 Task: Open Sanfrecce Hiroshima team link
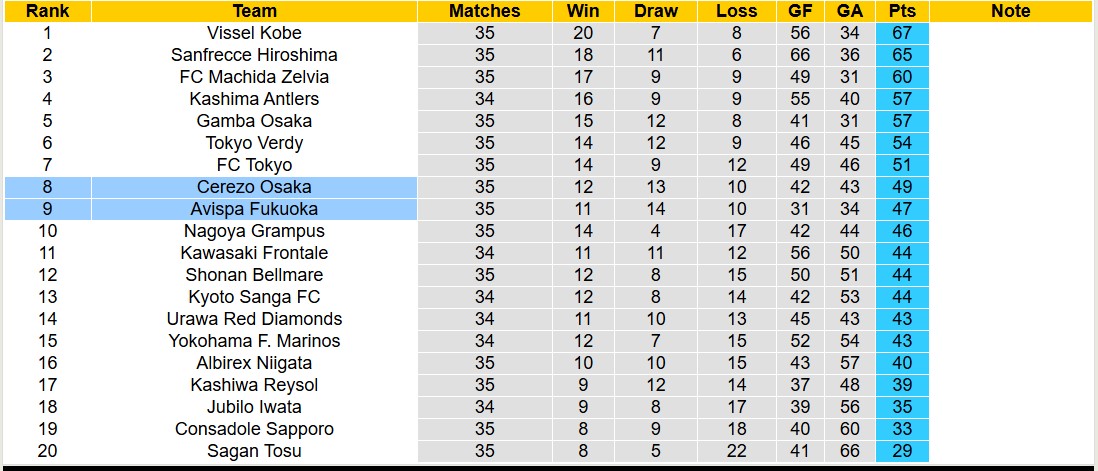point(254,55)
